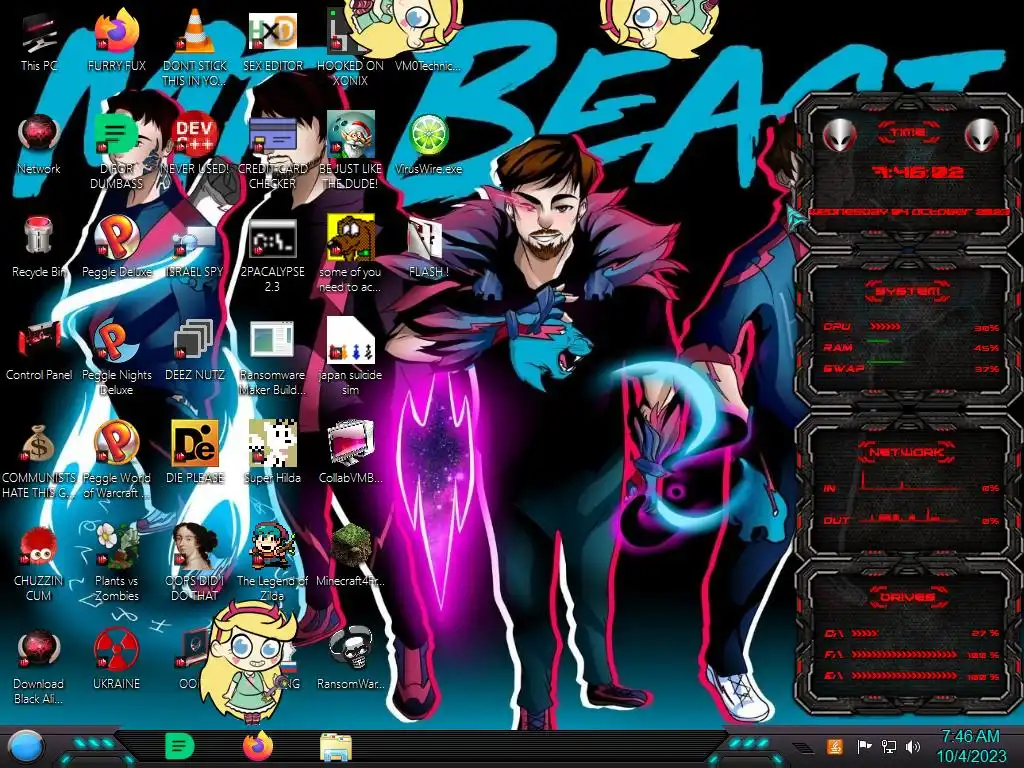Viewport: 1024px width, 768px height.
Task: Launch Plants vs Zombies
Action: pyautogui.click(x=116, y=545)
